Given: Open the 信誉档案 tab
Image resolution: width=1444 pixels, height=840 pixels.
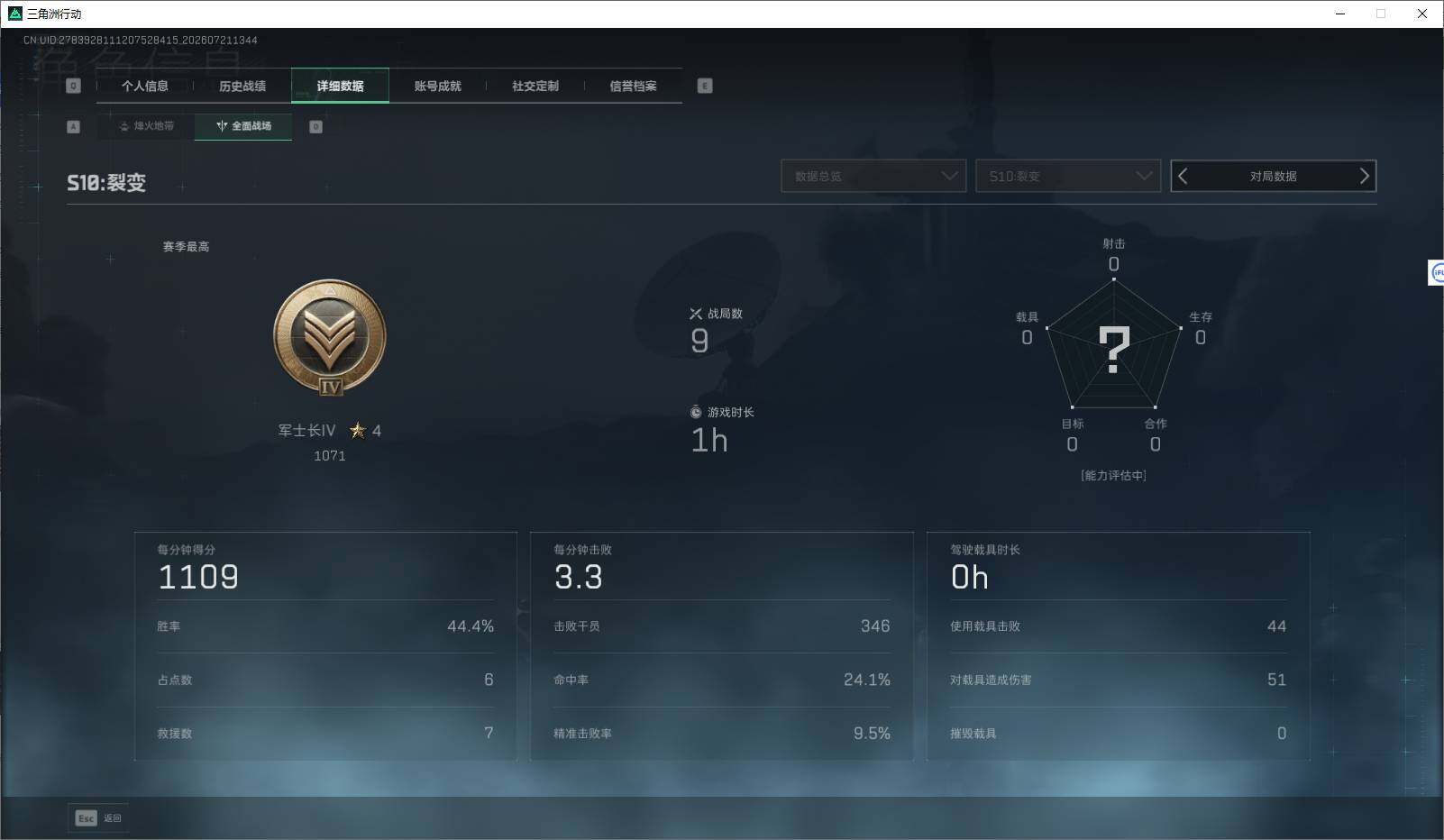Looking at the screenshot, I should click(633, 86).
